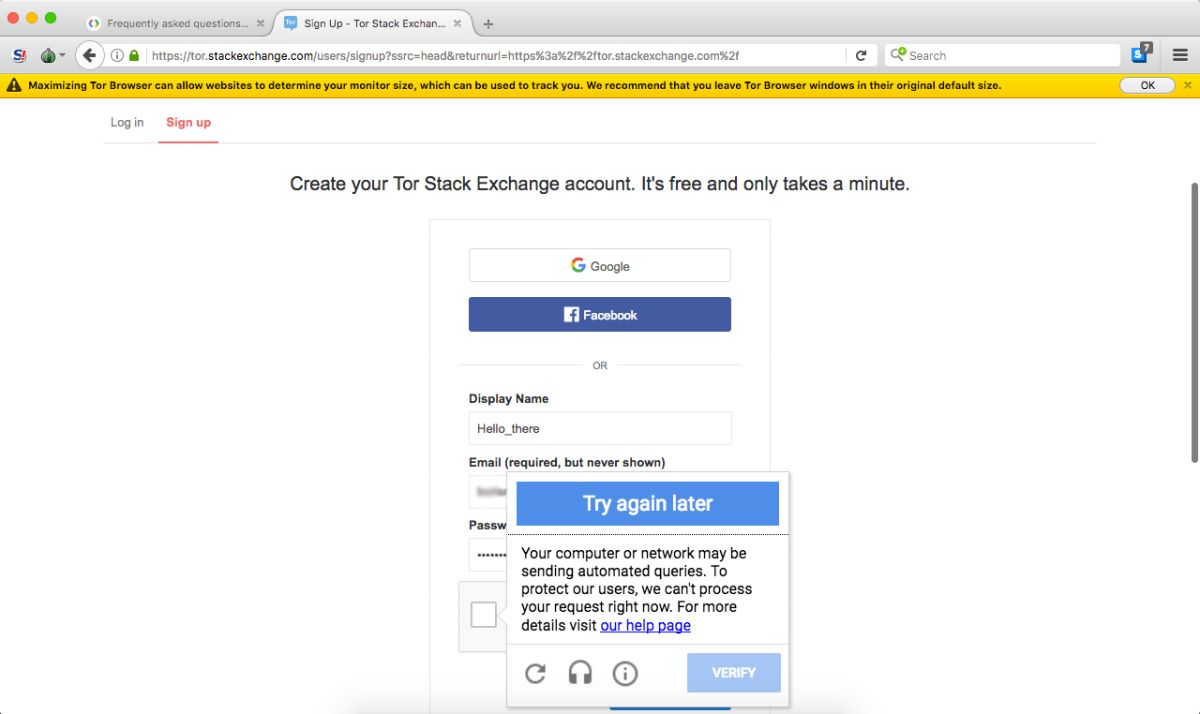The height and width of the screenshot is (714, 1200).
Task: Open a new tab with the plus button
Action: 489,24
